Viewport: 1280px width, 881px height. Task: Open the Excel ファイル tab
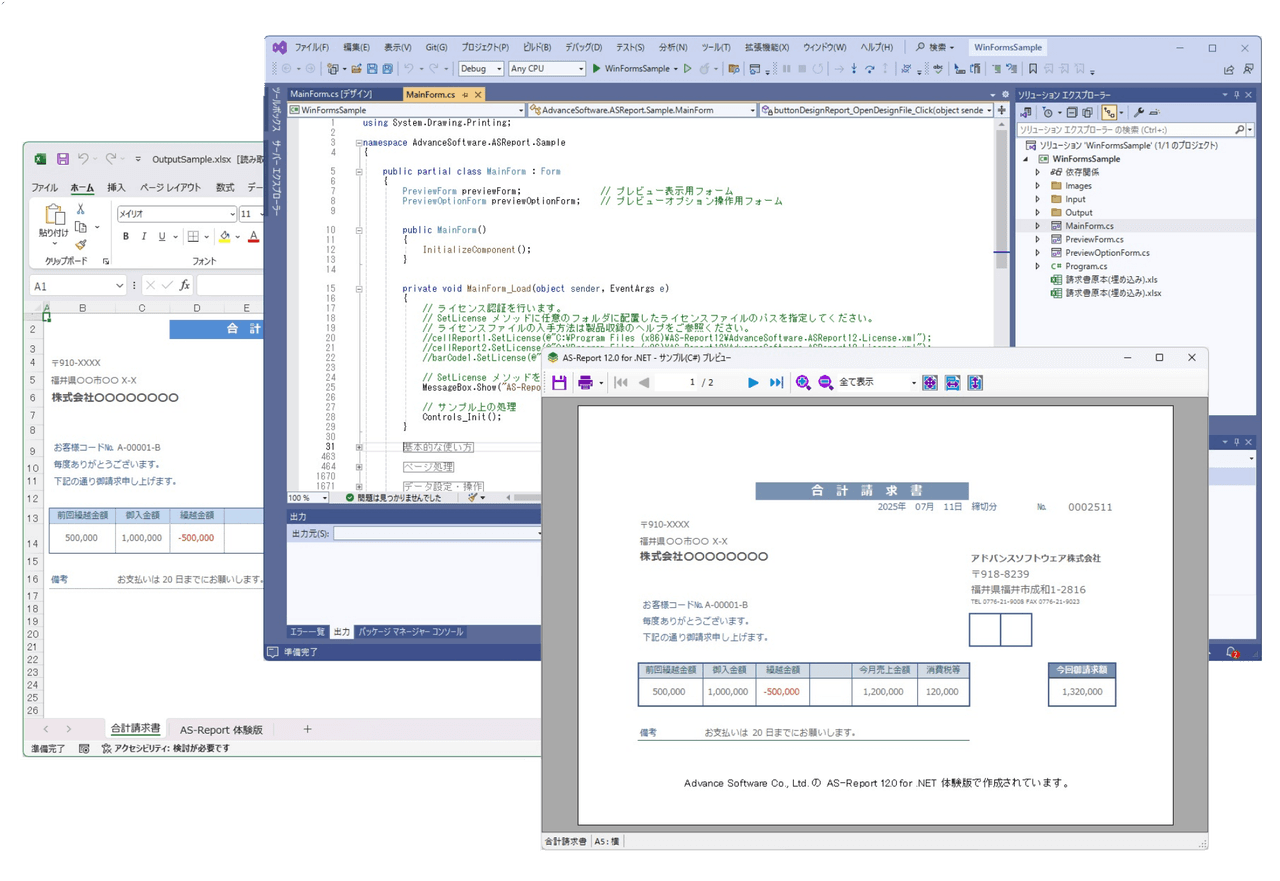pyautogui.click(x=44, y=187)
